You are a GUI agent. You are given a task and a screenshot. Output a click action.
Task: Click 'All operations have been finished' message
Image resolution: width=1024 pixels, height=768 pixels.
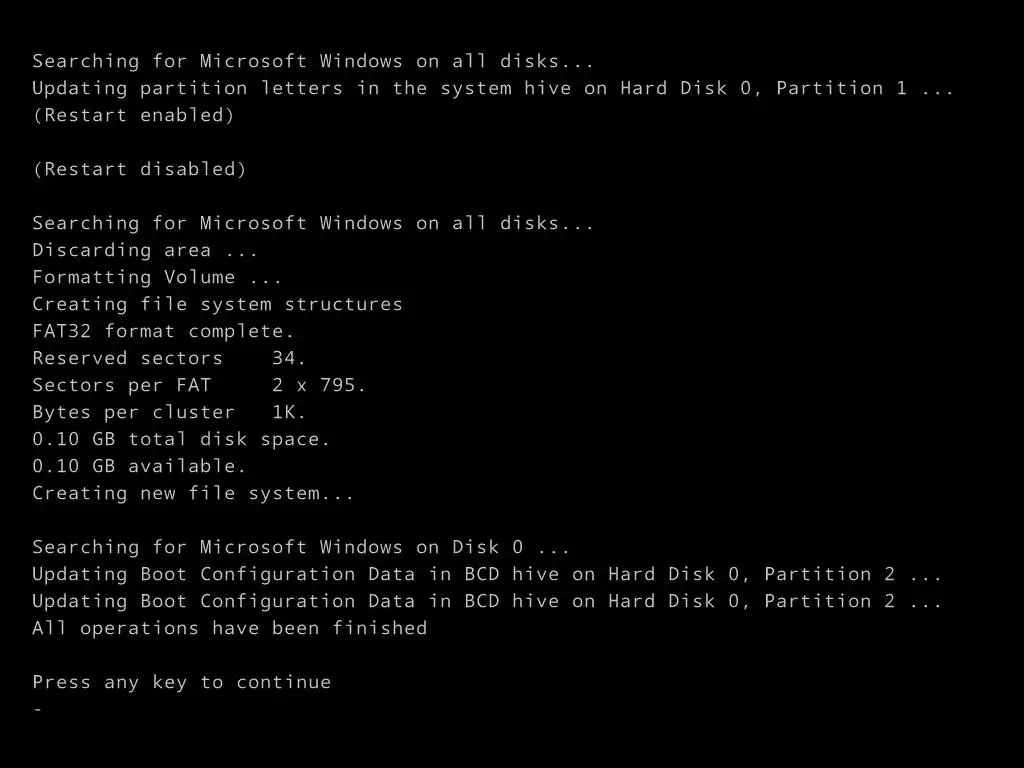pyautogui.click(x=229, y=628)
